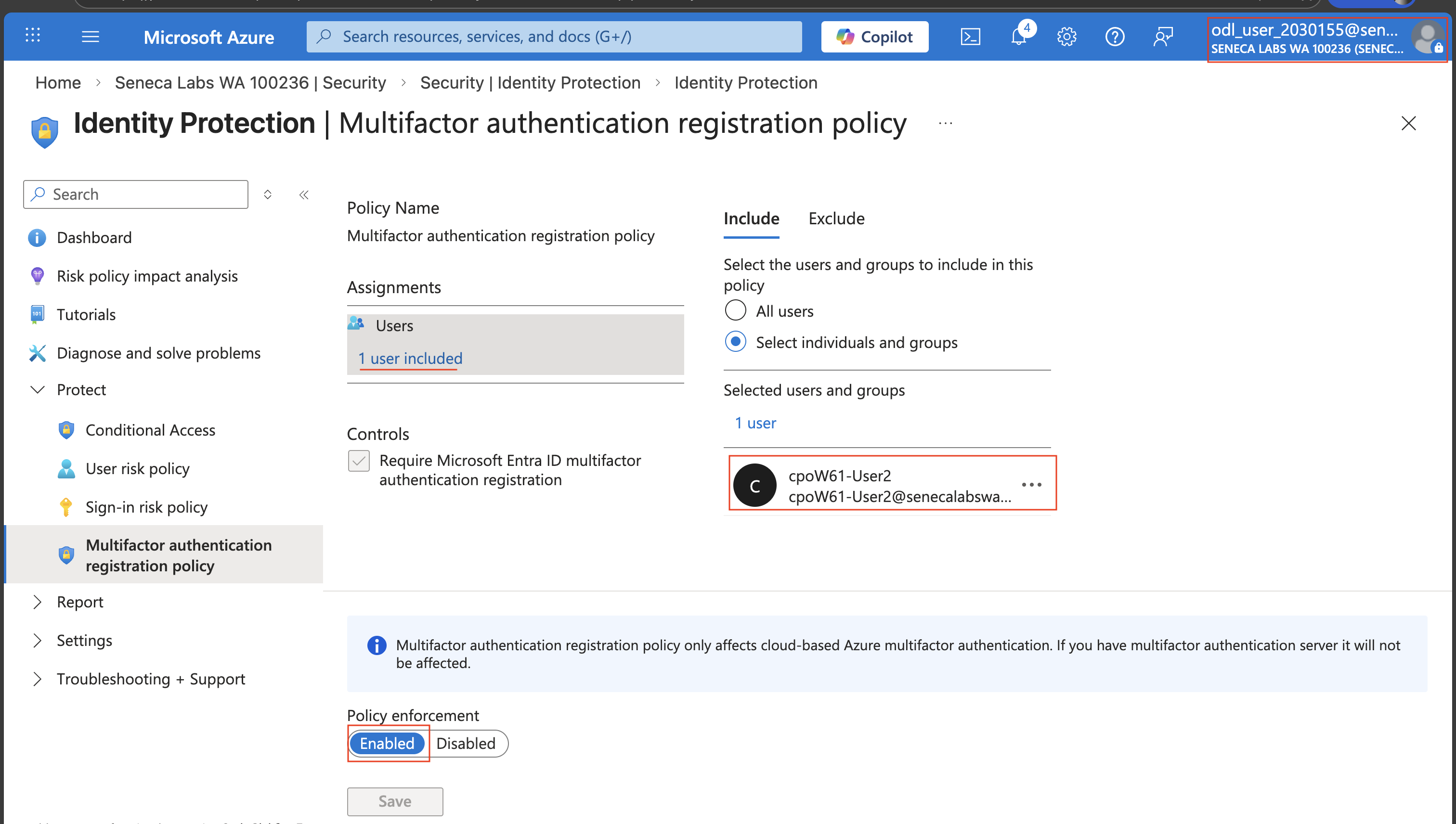Click the info icon in the notice banner
The image size is (1456, 824).
tap(377, 645)
